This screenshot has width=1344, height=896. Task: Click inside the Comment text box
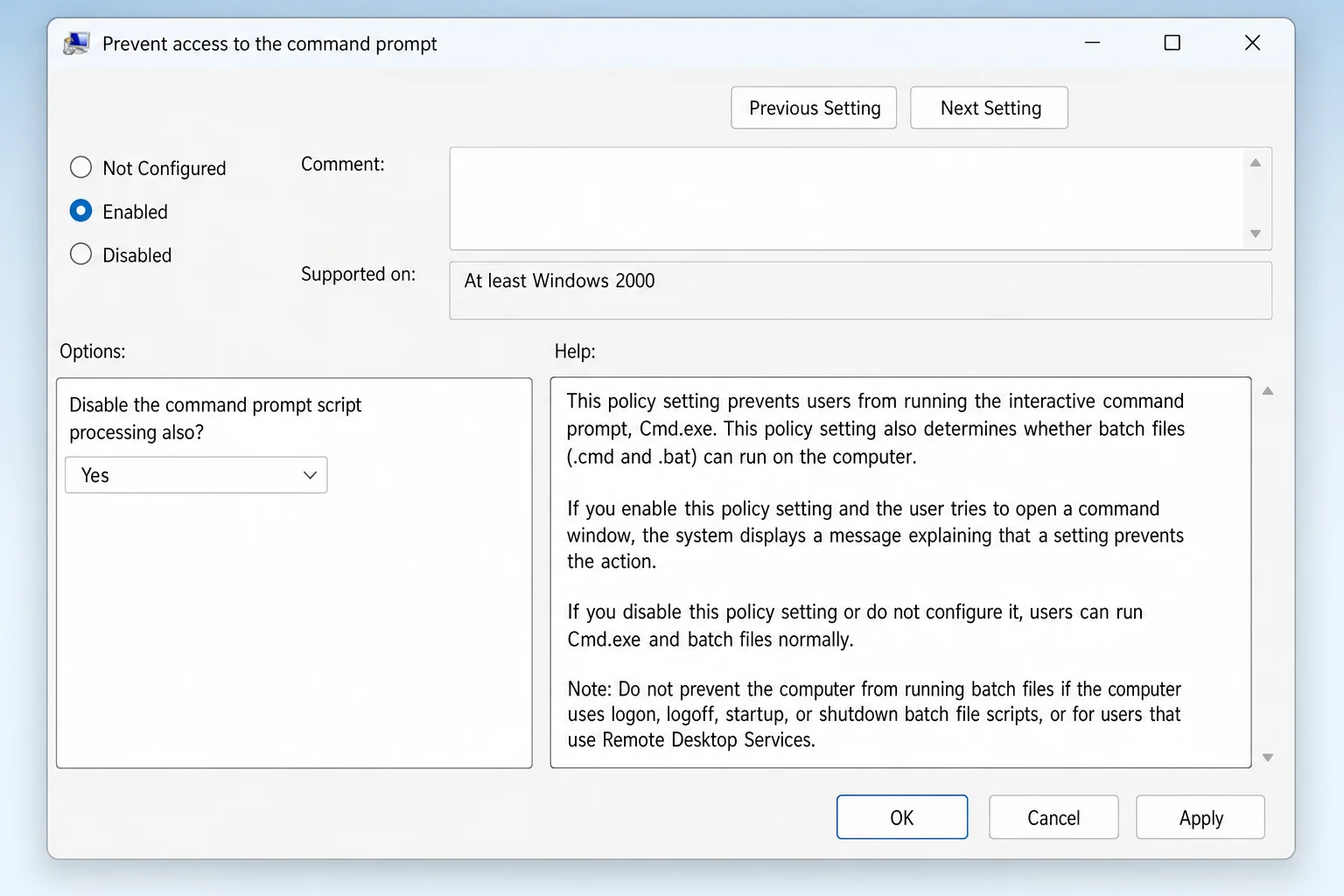tap(846, 199)
